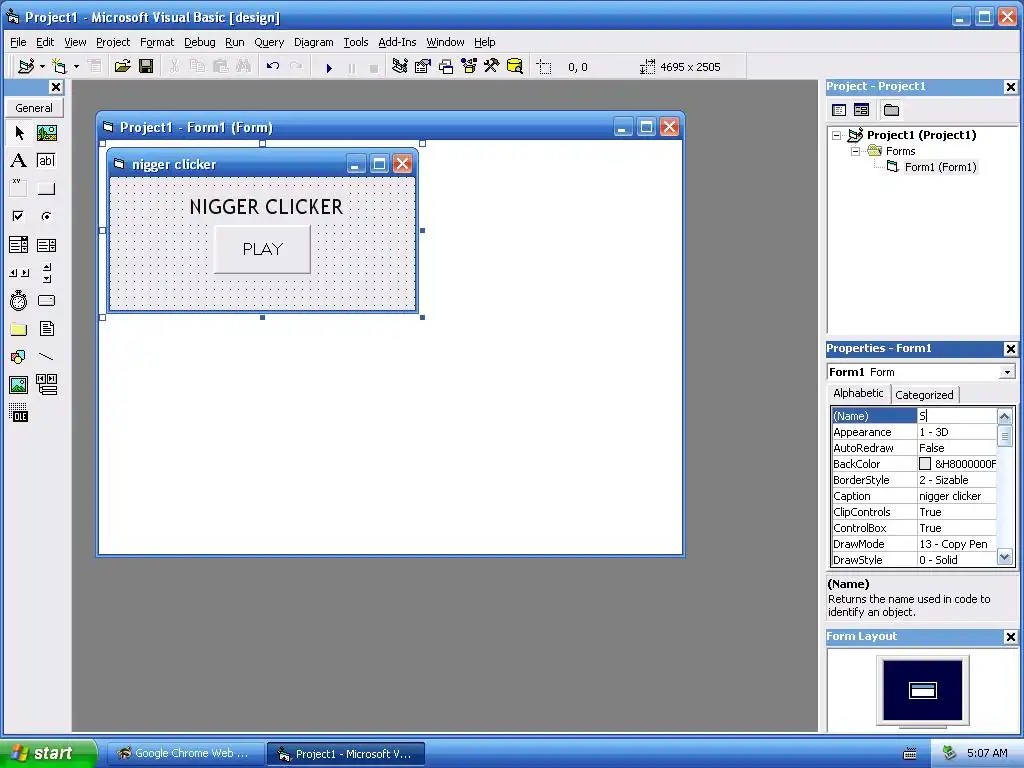Click Project1 Visual Basic taskbar button
Viewport: 1024px width, 768px height.
[346, 754]
